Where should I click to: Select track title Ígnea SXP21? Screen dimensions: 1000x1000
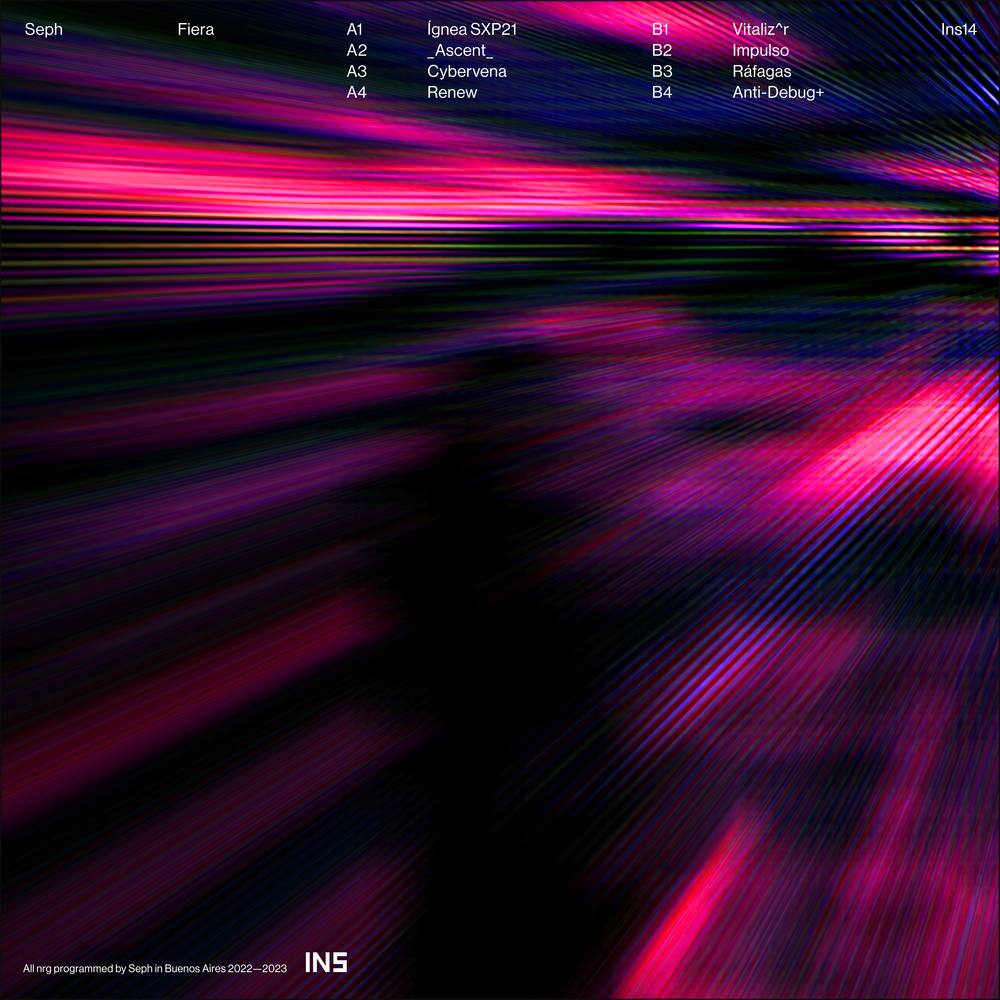pos(471,30)
